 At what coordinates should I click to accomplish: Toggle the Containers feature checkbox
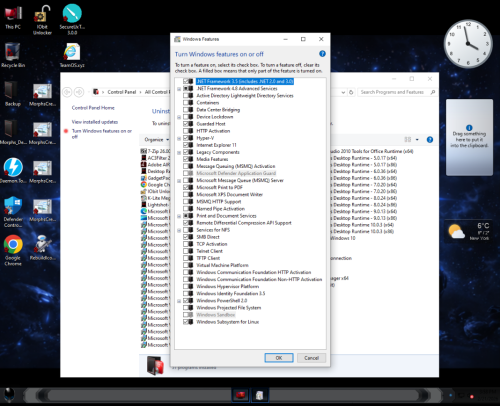[x=186, y=103]
